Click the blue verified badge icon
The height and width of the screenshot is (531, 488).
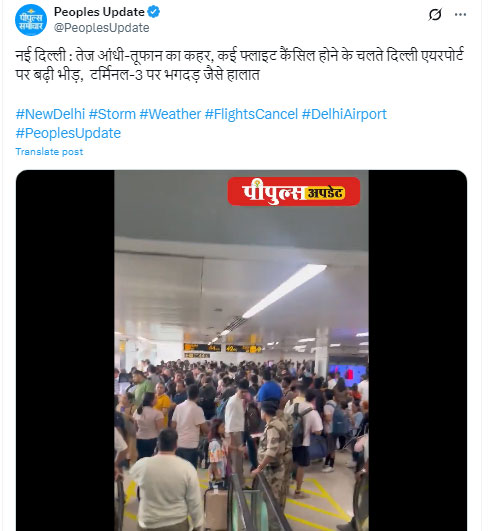[x=154, y=12]
